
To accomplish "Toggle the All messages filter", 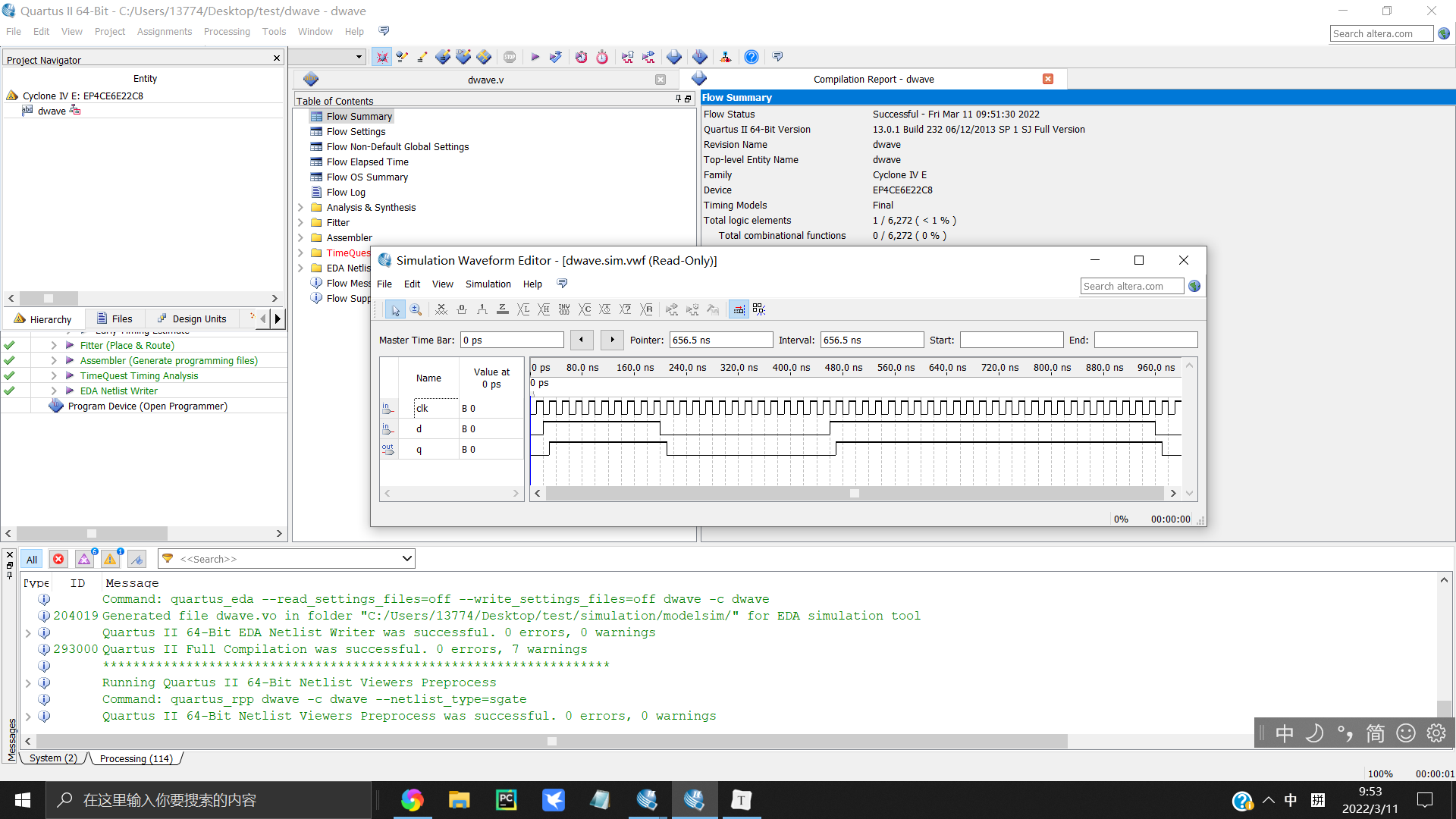I will [32, 560].
